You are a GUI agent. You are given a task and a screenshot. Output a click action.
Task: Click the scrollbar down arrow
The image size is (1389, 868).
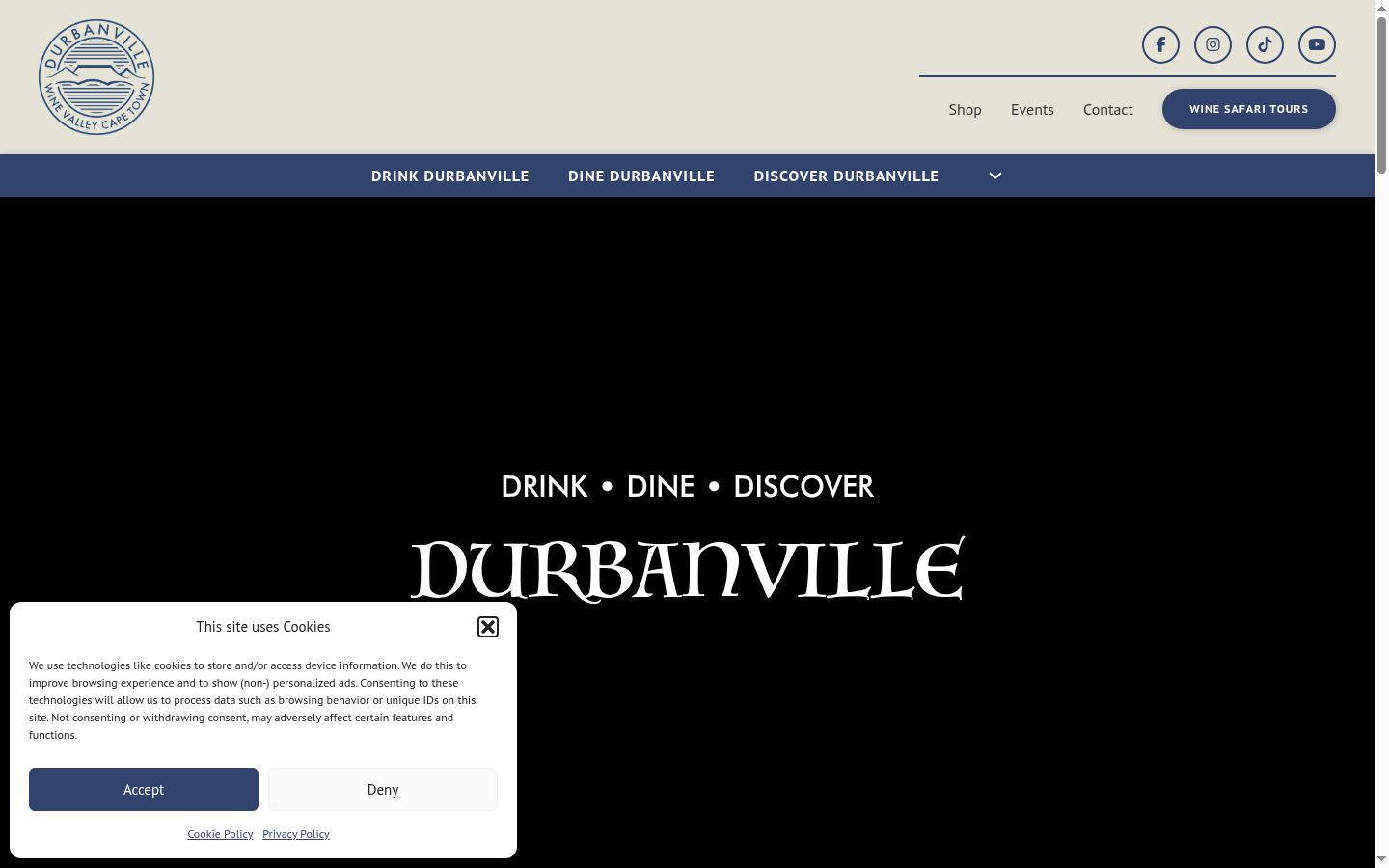click(x=1381, y=859)
